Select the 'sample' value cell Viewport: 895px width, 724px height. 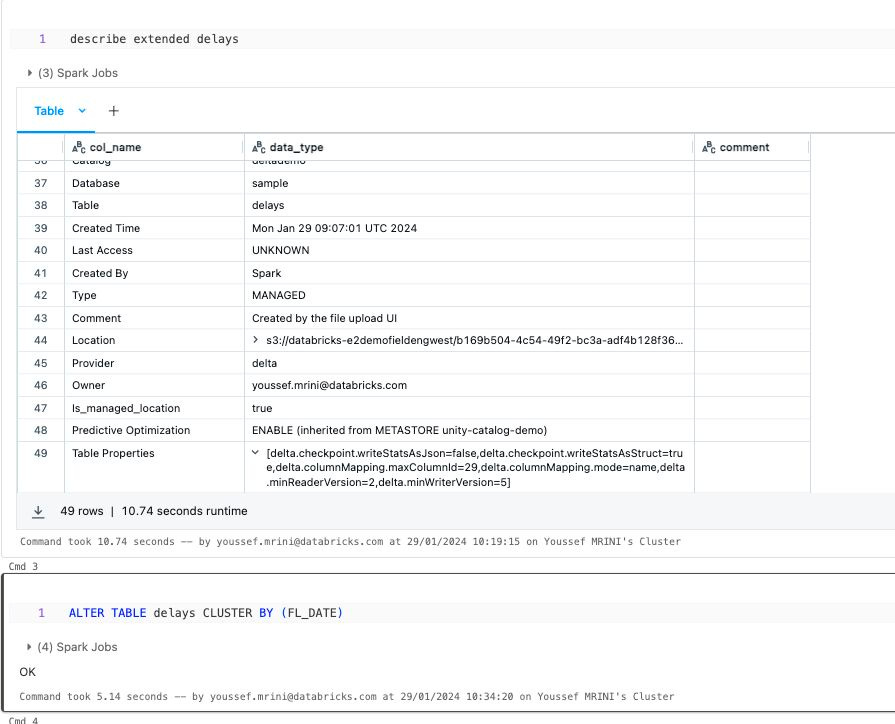[469, 183]
